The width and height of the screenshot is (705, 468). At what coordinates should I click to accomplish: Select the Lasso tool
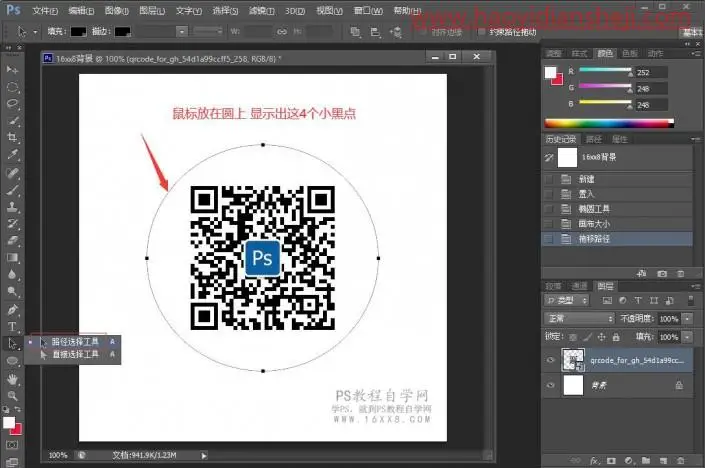click(12, 104)
